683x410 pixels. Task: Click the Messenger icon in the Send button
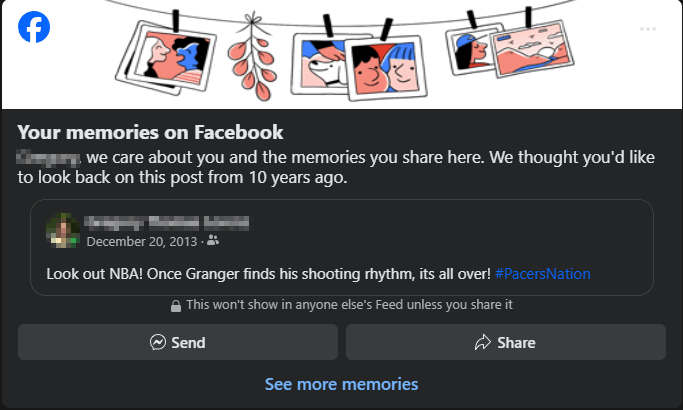pos(158,343)
